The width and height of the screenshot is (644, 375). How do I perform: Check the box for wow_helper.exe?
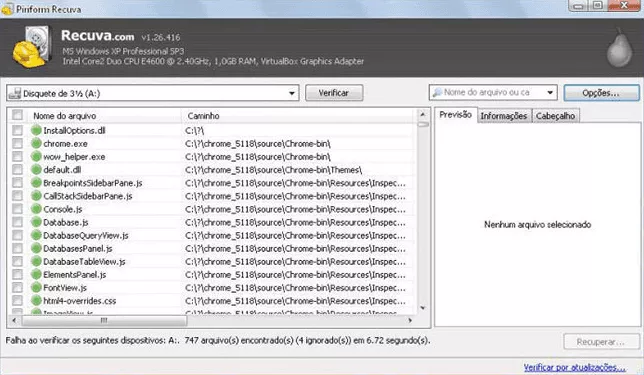pyautogui.click(x=17, y=157)
